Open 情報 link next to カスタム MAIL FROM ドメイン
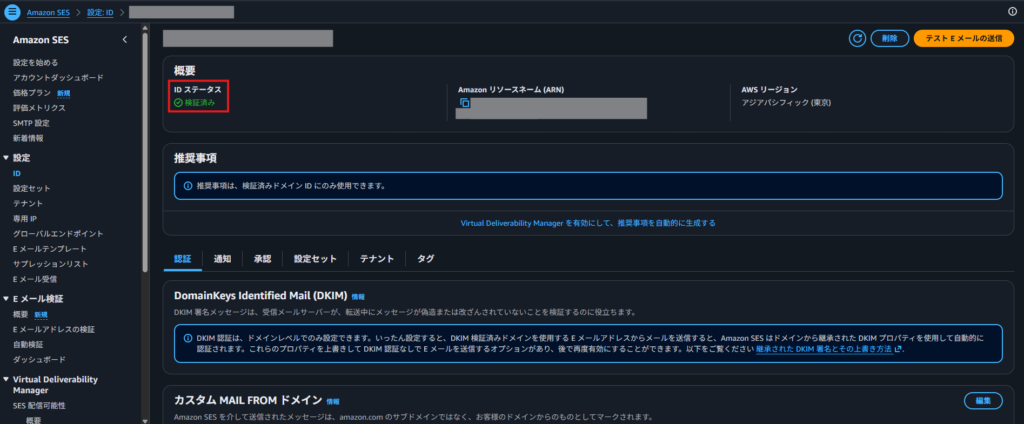Screen dimensions: 1024x424 [333, 401]
